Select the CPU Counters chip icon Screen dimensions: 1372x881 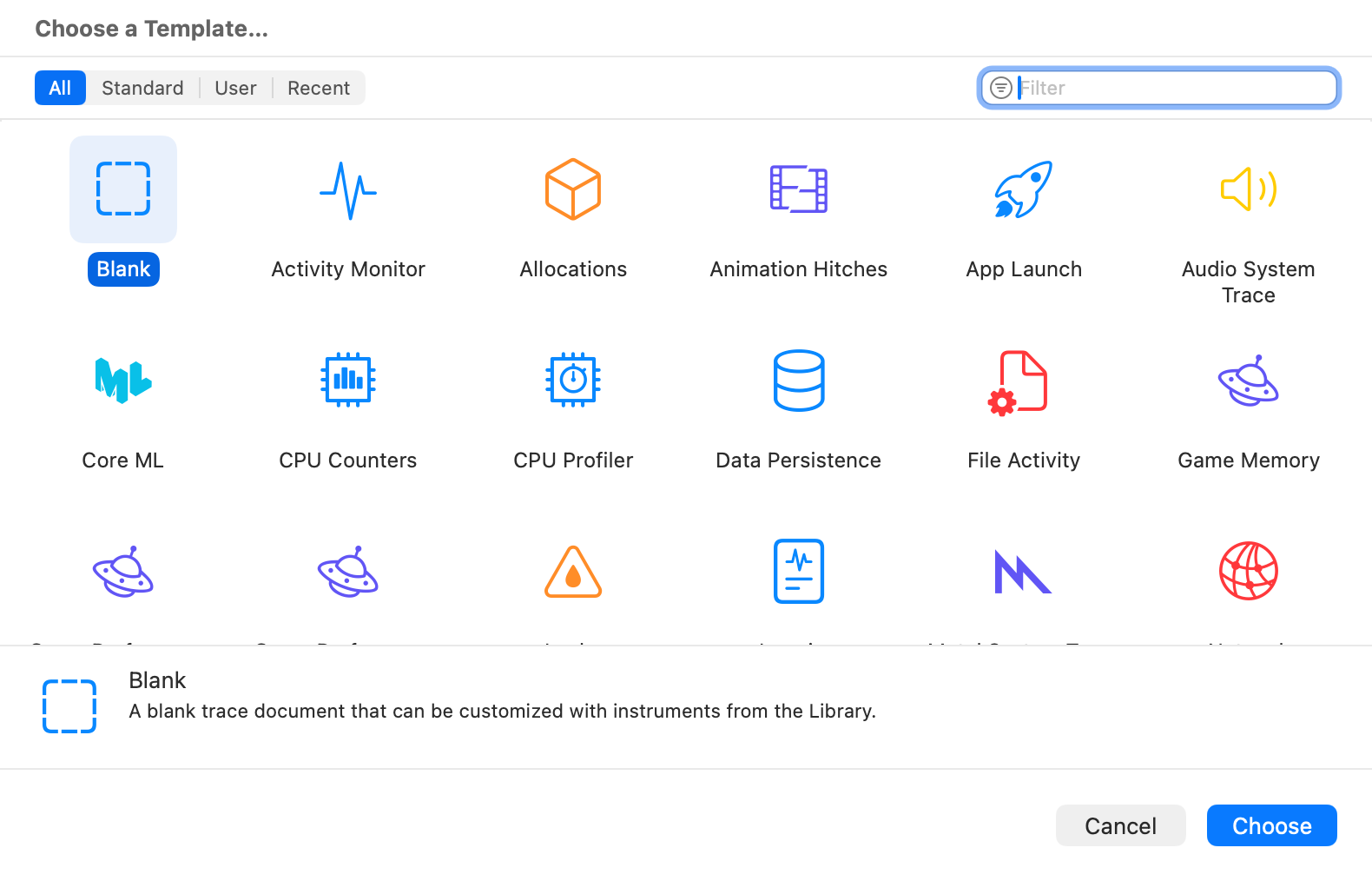(348, 381)
